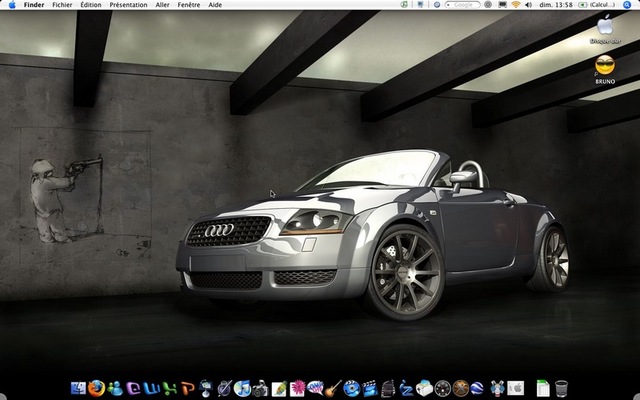Open the Finder menu

coord(33,5)
